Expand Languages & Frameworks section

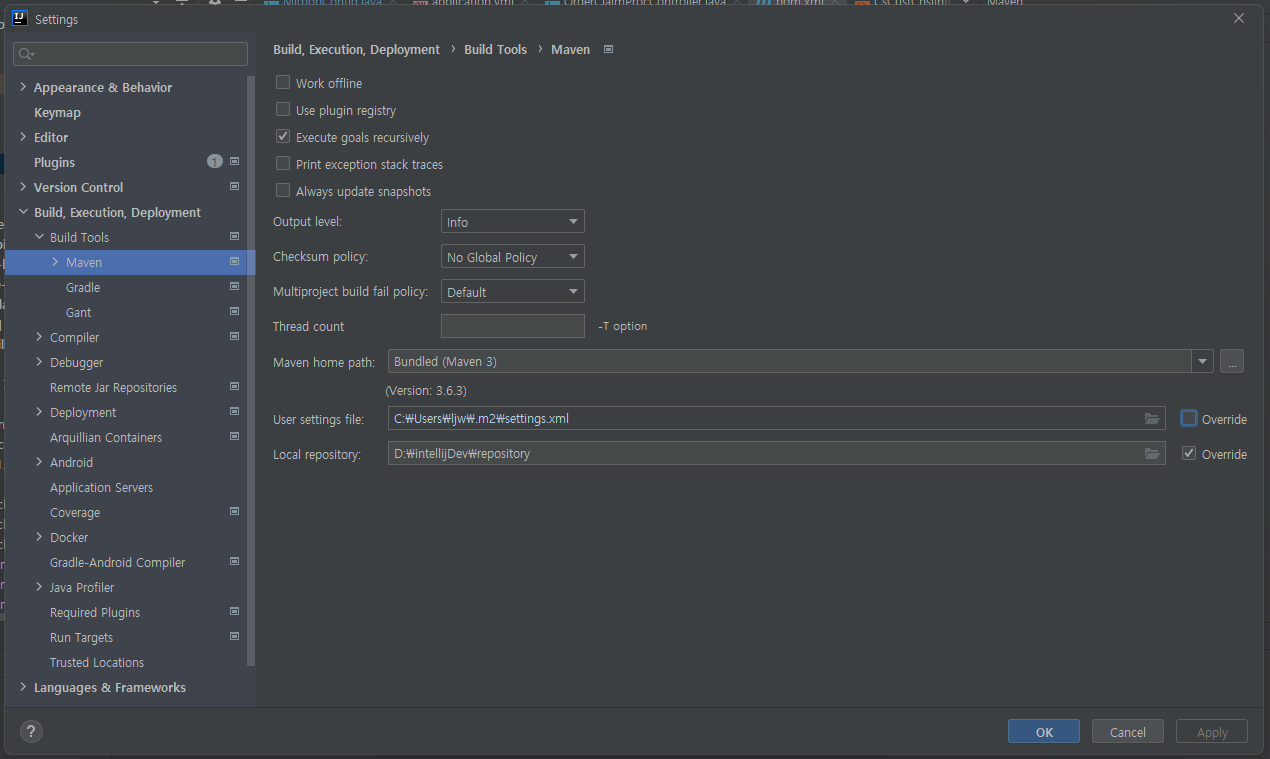tap(23, 687)
